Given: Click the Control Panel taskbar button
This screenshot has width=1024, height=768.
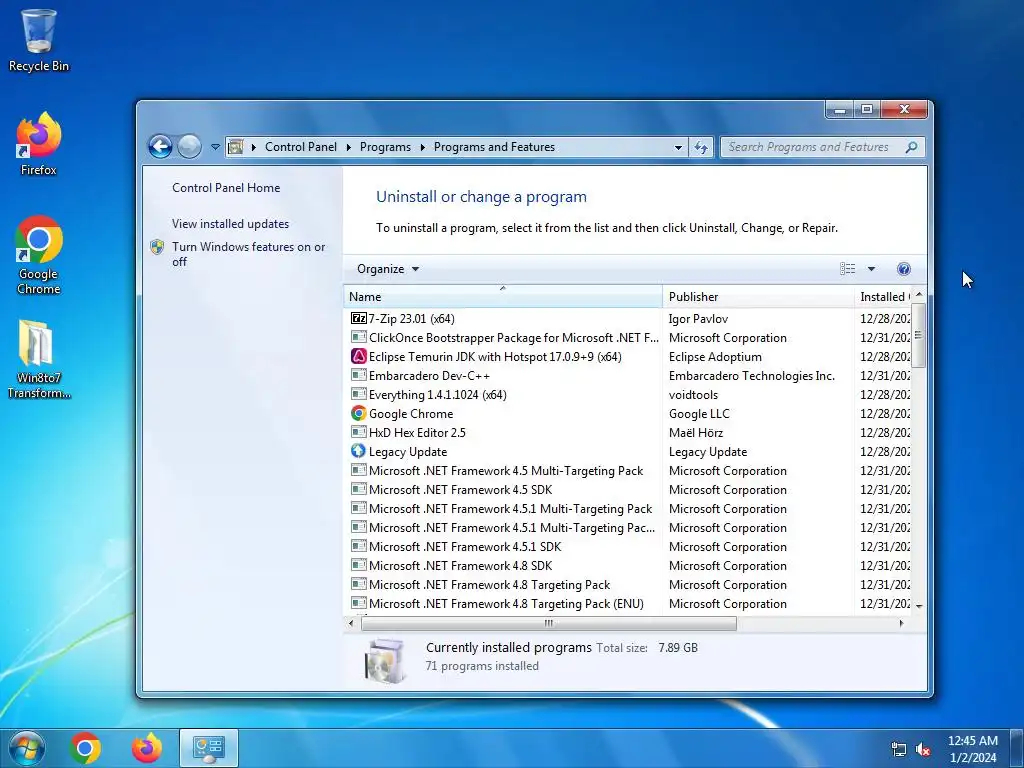Looking at the screenshot, I should pos(209,748).
